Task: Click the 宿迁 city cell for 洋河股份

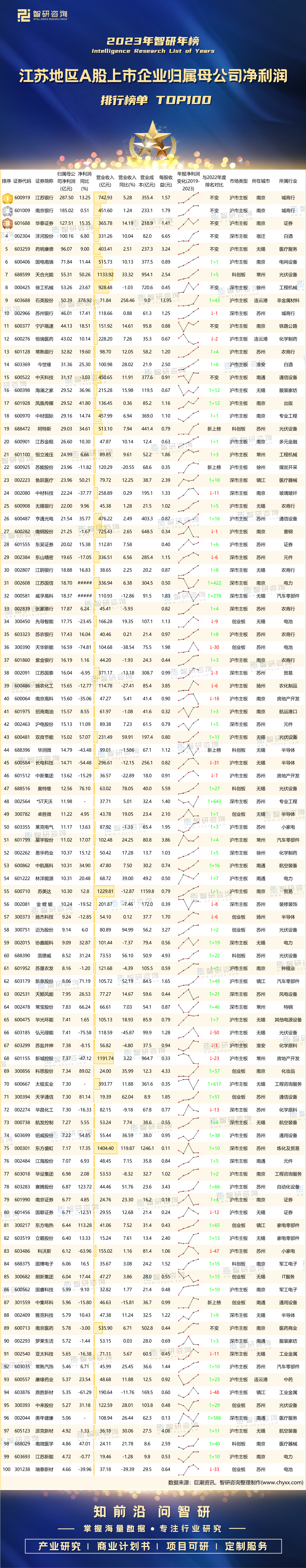Action: pos(261,236)
